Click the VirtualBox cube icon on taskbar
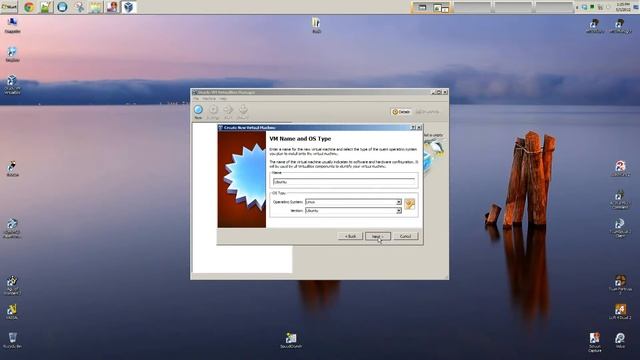The image size is (640, 360). pyautogui.click(x=129, y=7)
